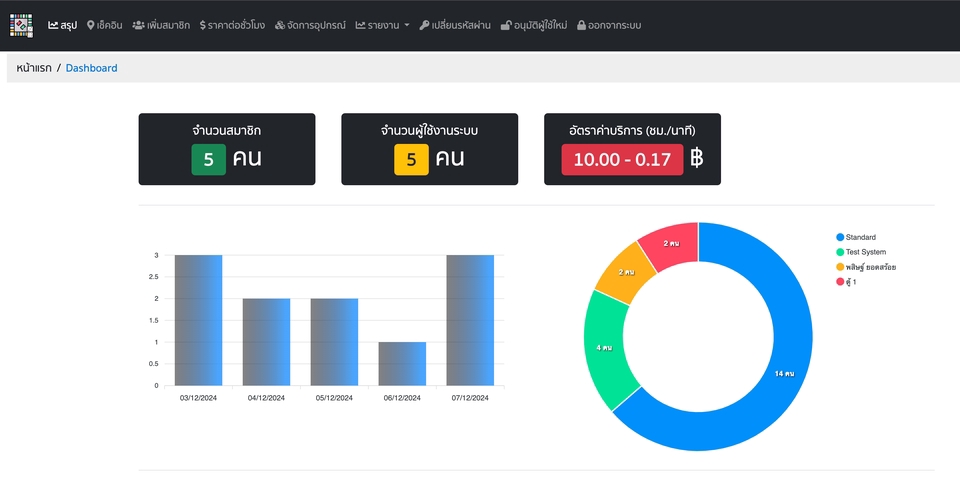Click the red service rate badge

click(x=622, y=159)
